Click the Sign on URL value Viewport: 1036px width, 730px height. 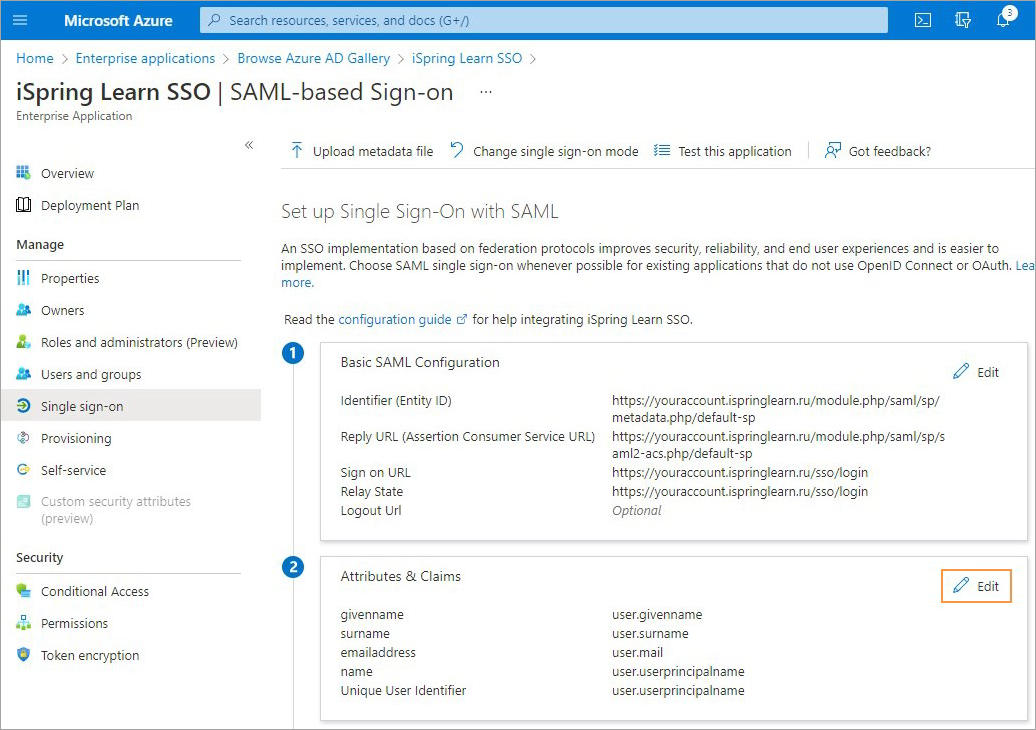click(x=740, y=472)
